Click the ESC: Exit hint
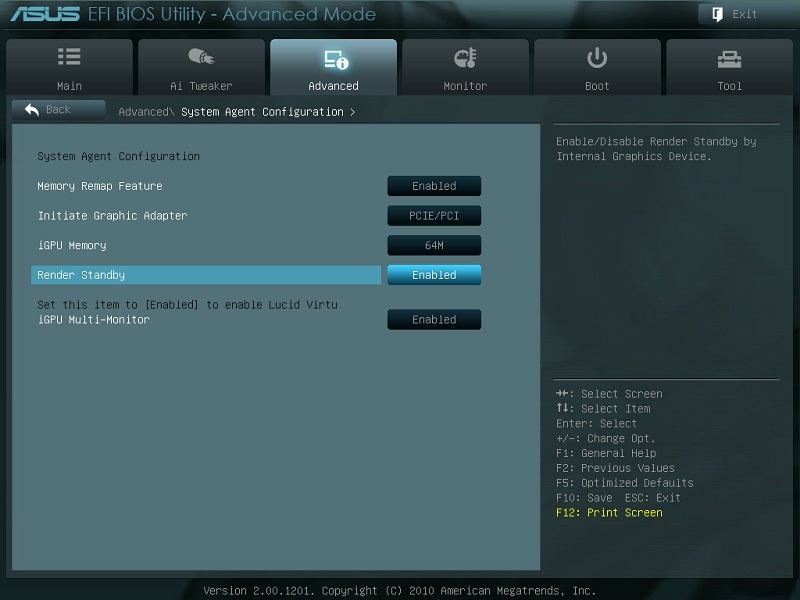This screenshot has height=600, width=800. tap(653, 498)
